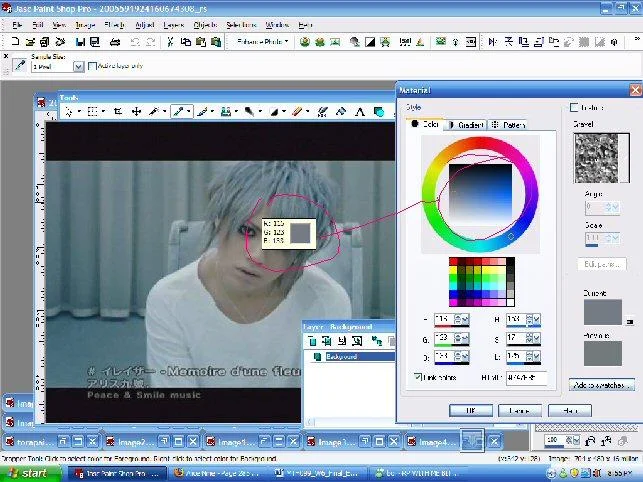Viewport: 643px width, 482px height.
Task: Click the New layer icon in Layers palette
Action: point(312,340)
